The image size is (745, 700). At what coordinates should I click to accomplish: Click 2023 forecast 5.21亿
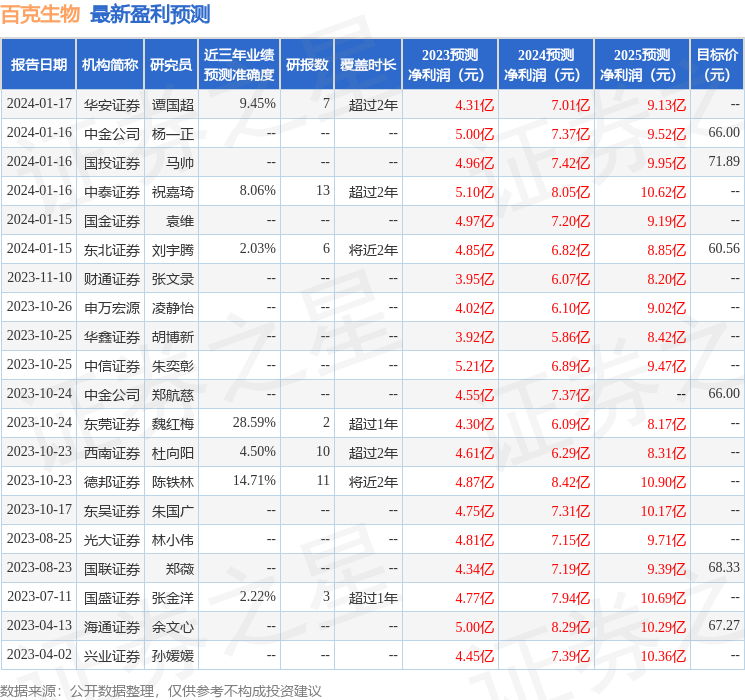click(x=475, y=366)
